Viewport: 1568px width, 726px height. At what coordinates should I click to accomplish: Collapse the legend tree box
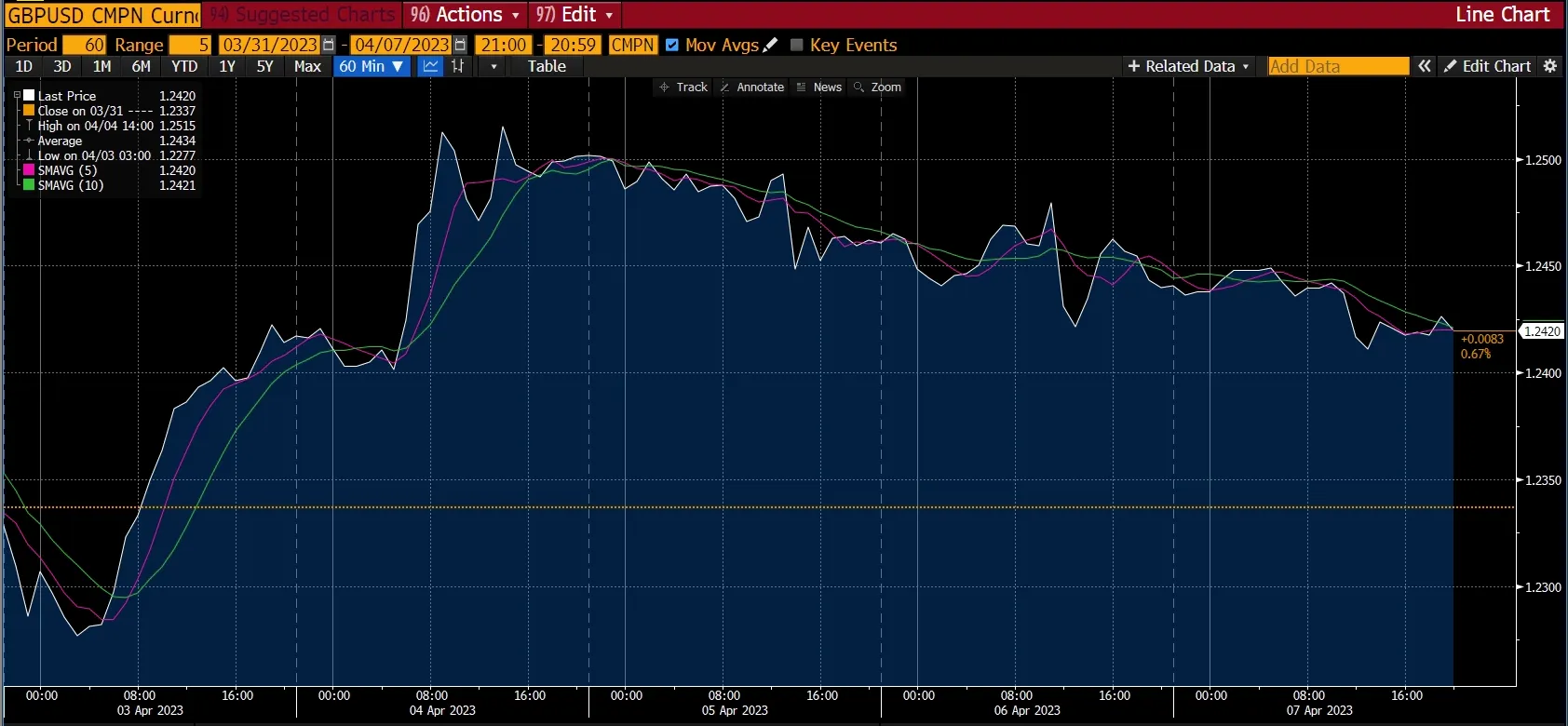17,95
